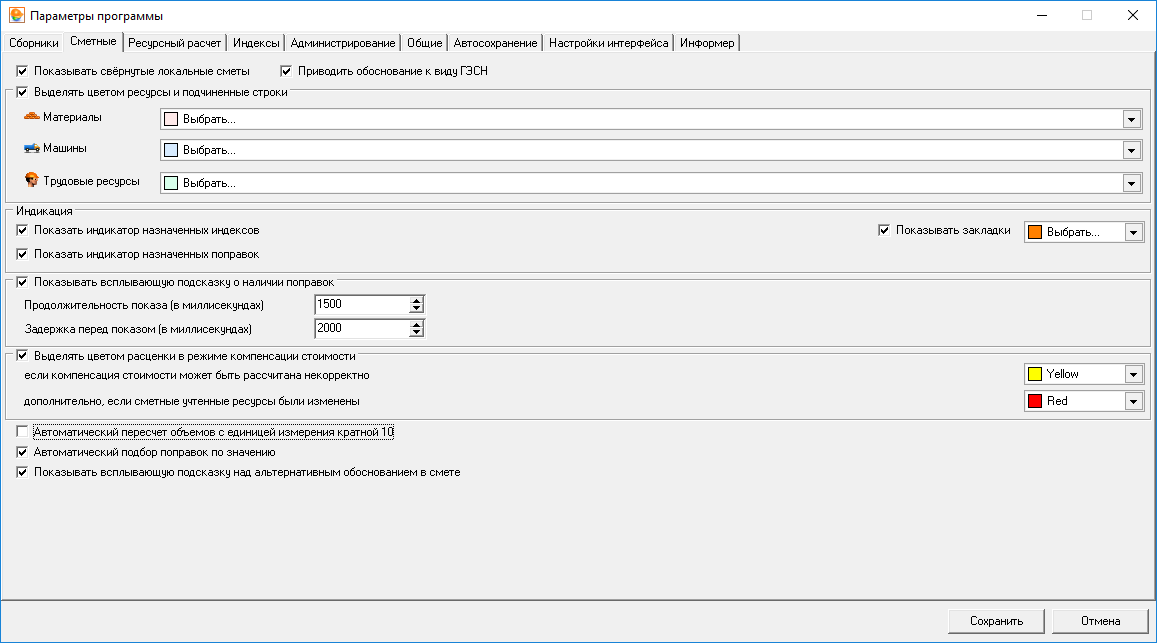Click the light blue Машины color swatch
The image size is (1157, 643).
[x=171, y=150]
